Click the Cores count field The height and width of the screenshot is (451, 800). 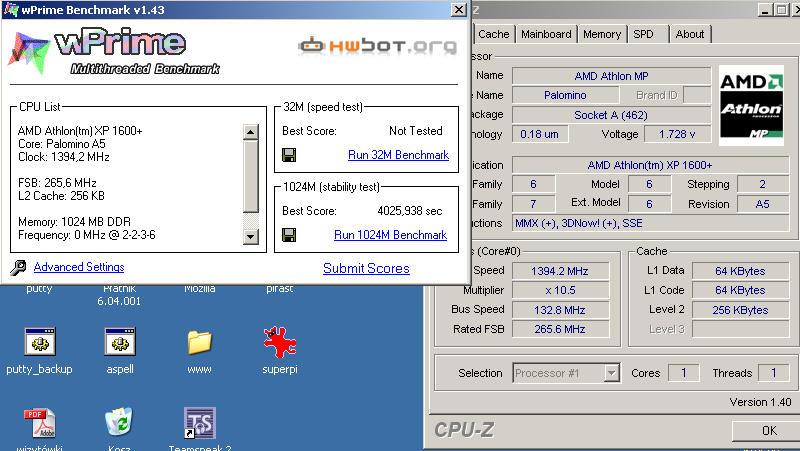point(684,373)
